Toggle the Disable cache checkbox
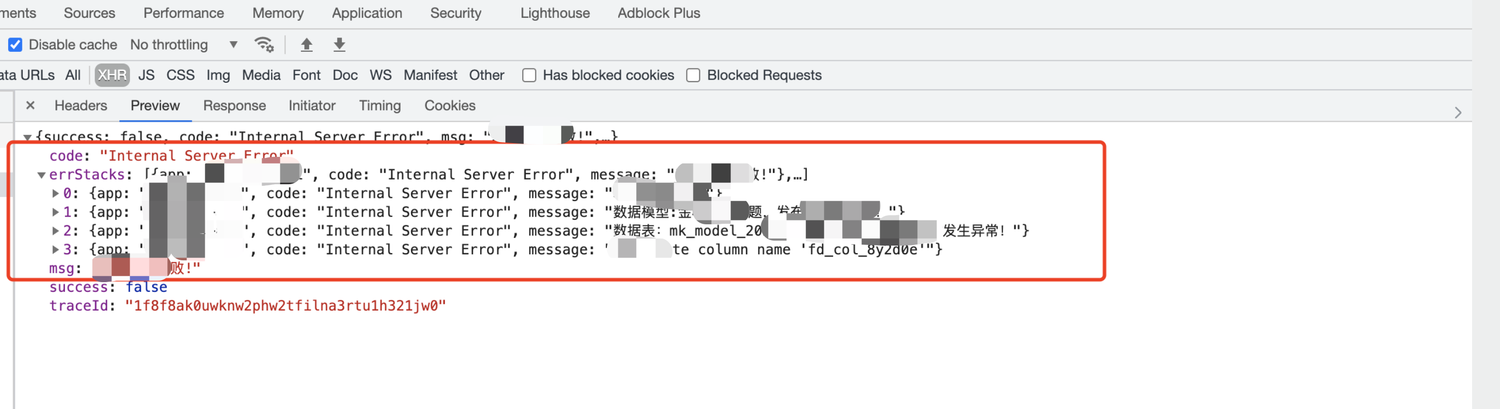The image size is (1500, 409). [x=15, y=45]
